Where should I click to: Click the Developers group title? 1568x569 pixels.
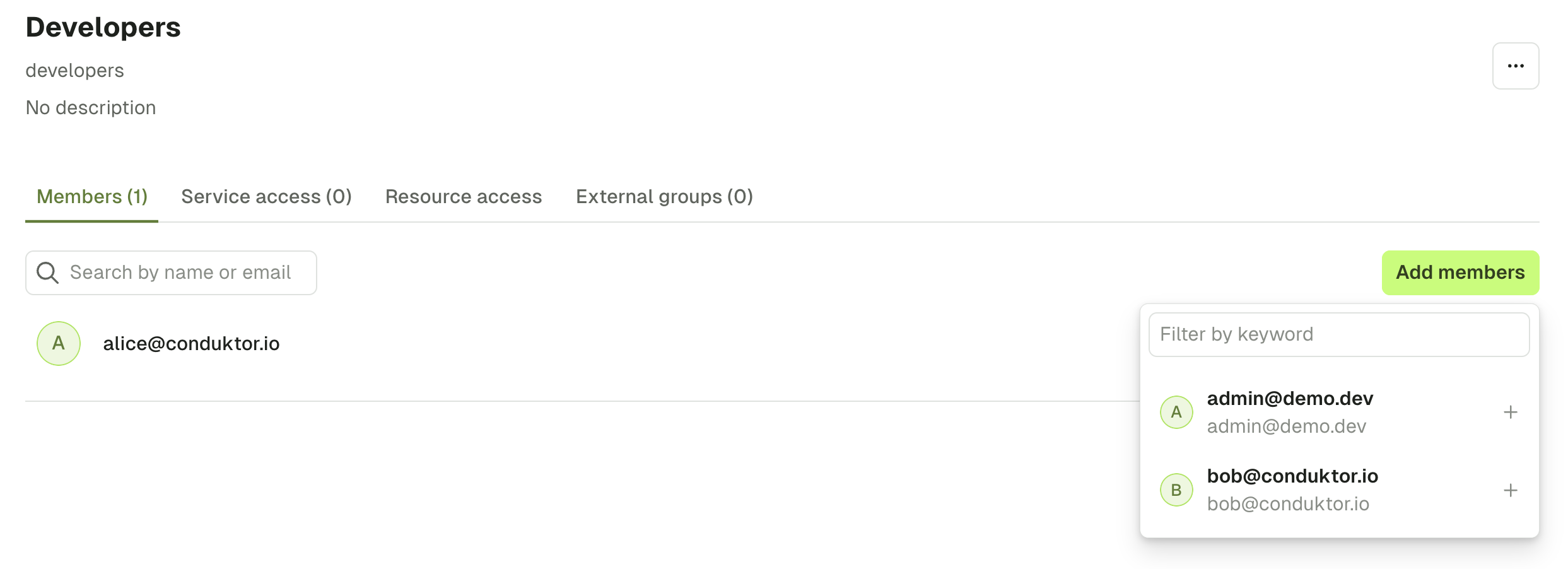103,27
